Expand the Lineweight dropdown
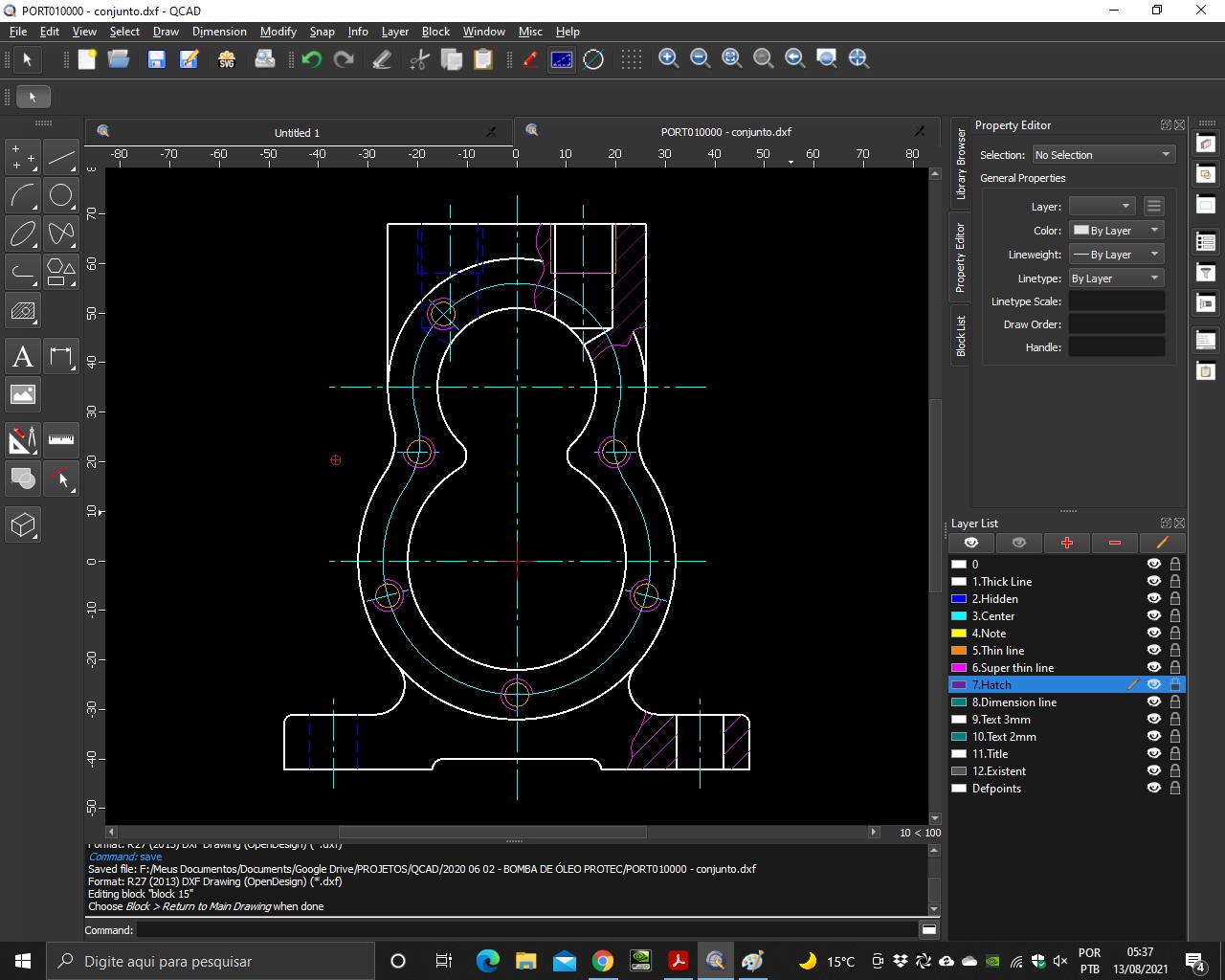Screen dimensions: 1225x980 pyautogui.click(x=1116, y=255)
